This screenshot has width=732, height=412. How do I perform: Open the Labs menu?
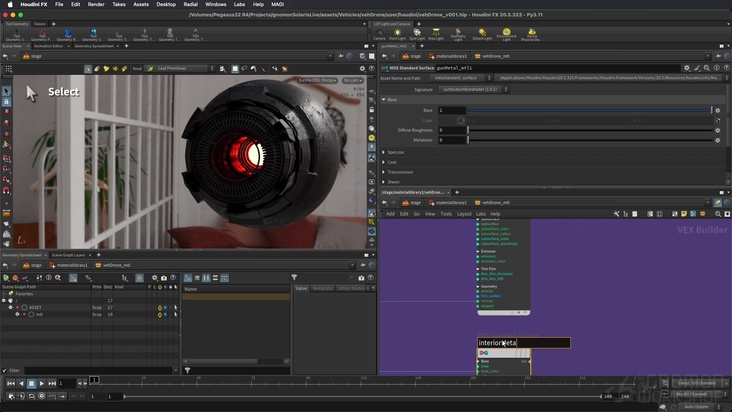point(239,4)
